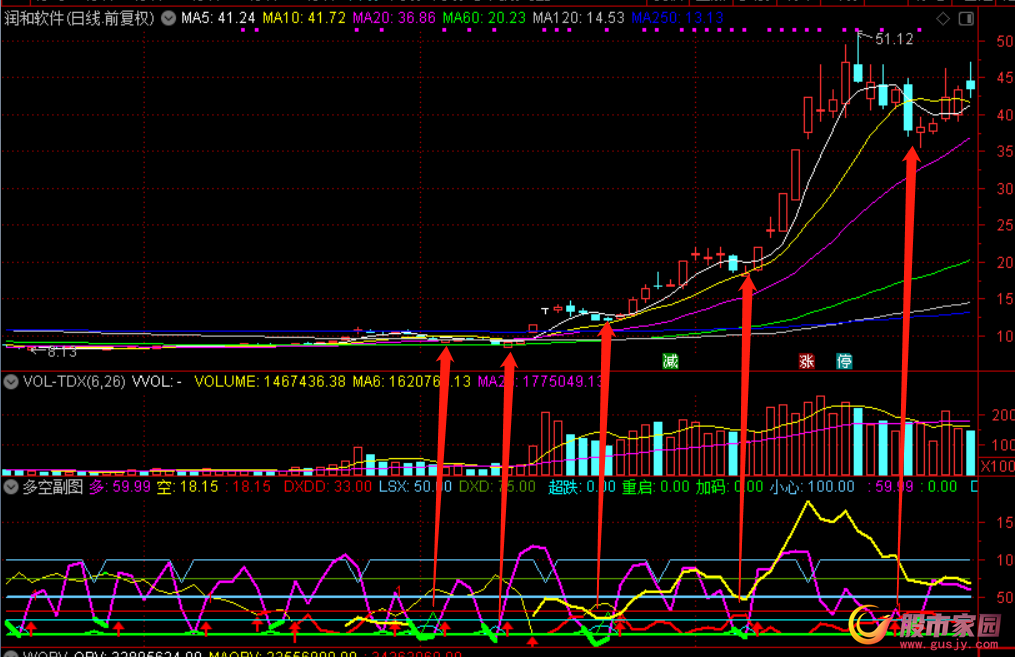Click the diamond icon at chart top-right
1015x657 pixels.
942,19
